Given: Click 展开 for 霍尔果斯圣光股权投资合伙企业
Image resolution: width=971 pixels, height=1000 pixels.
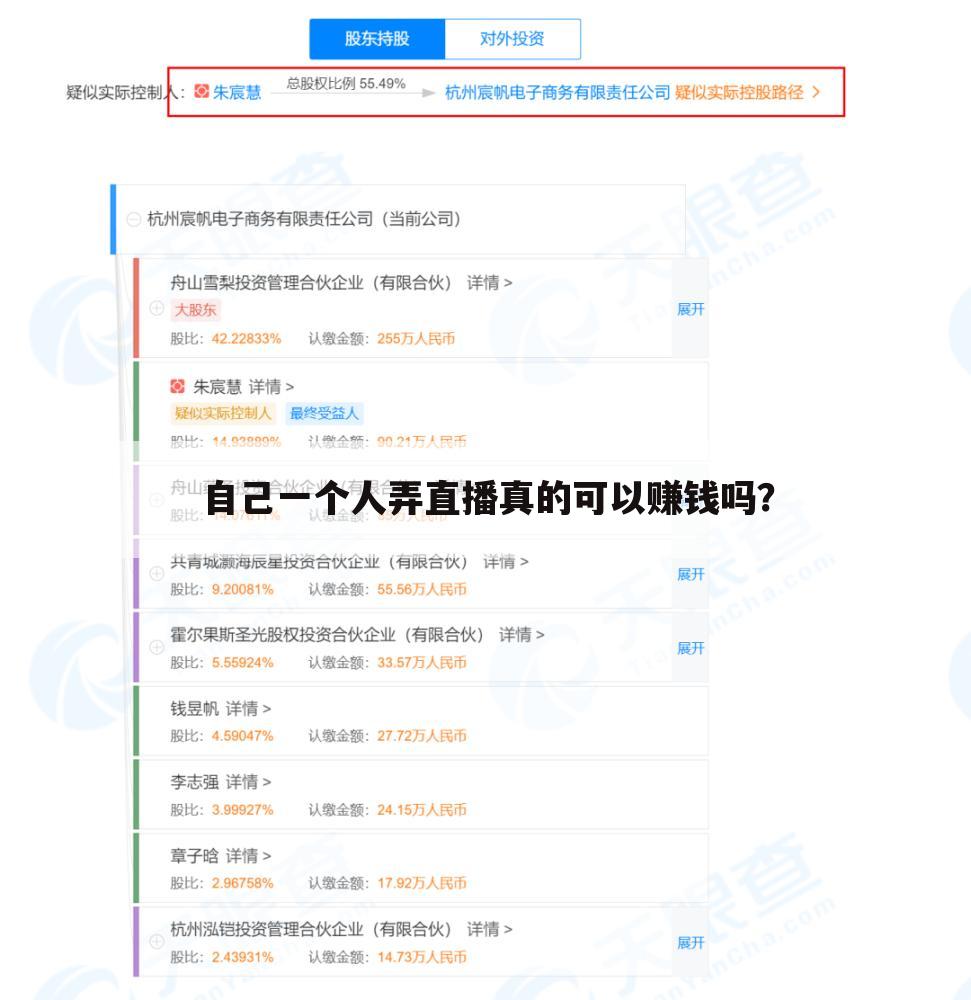Looking at the screenshot, I should click(690, 648).
